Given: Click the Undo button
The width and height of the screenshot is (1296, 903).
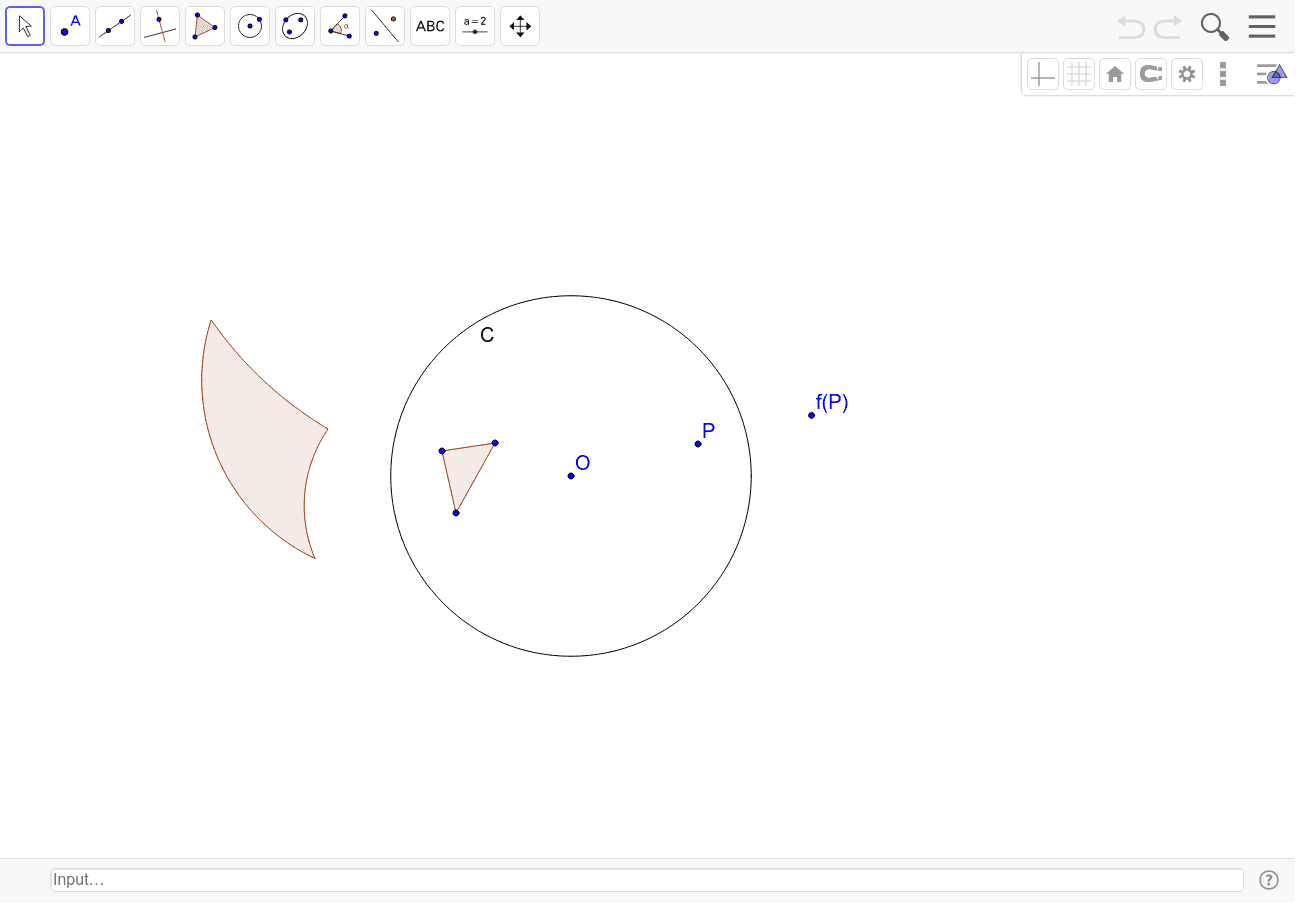Looking at the screenshot, I should coord(1130,26).
